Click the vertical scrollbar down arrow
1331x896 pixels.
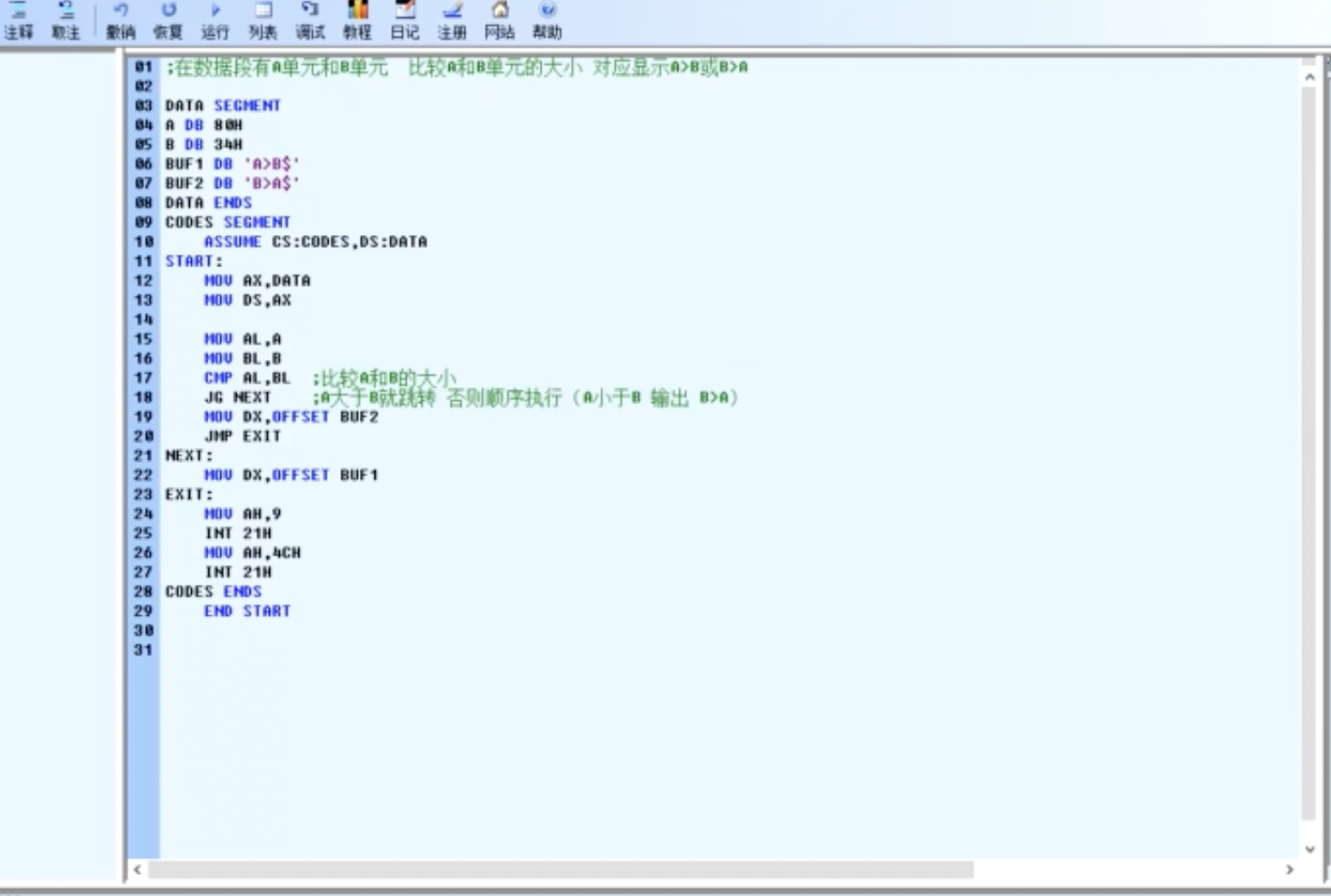[x=1310, y=849]
